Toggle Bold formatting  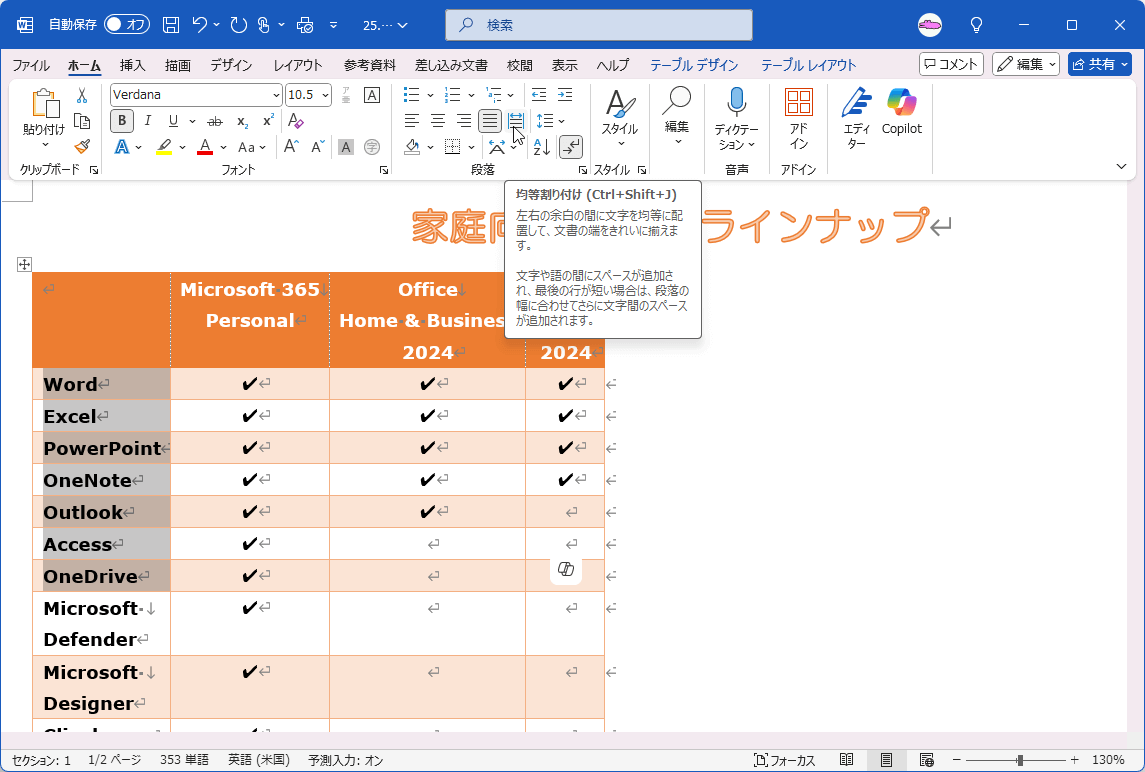(122, 121)
